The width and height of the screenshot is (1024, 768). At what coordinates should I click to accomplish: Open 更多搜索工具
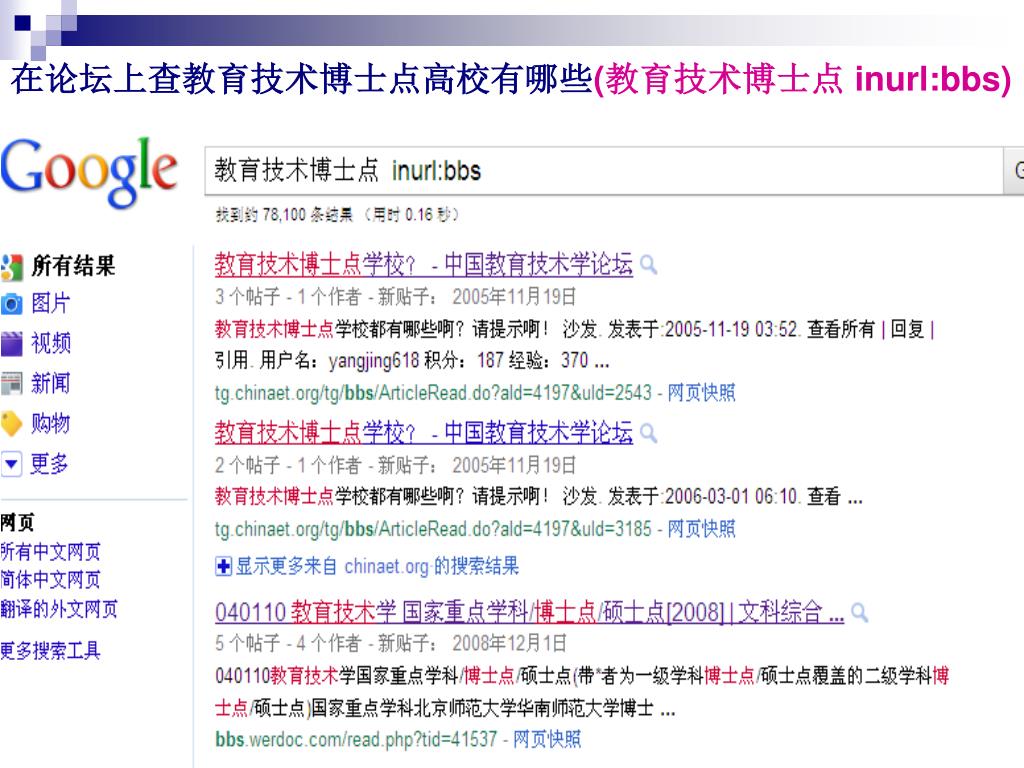click(x=50, y=650)
